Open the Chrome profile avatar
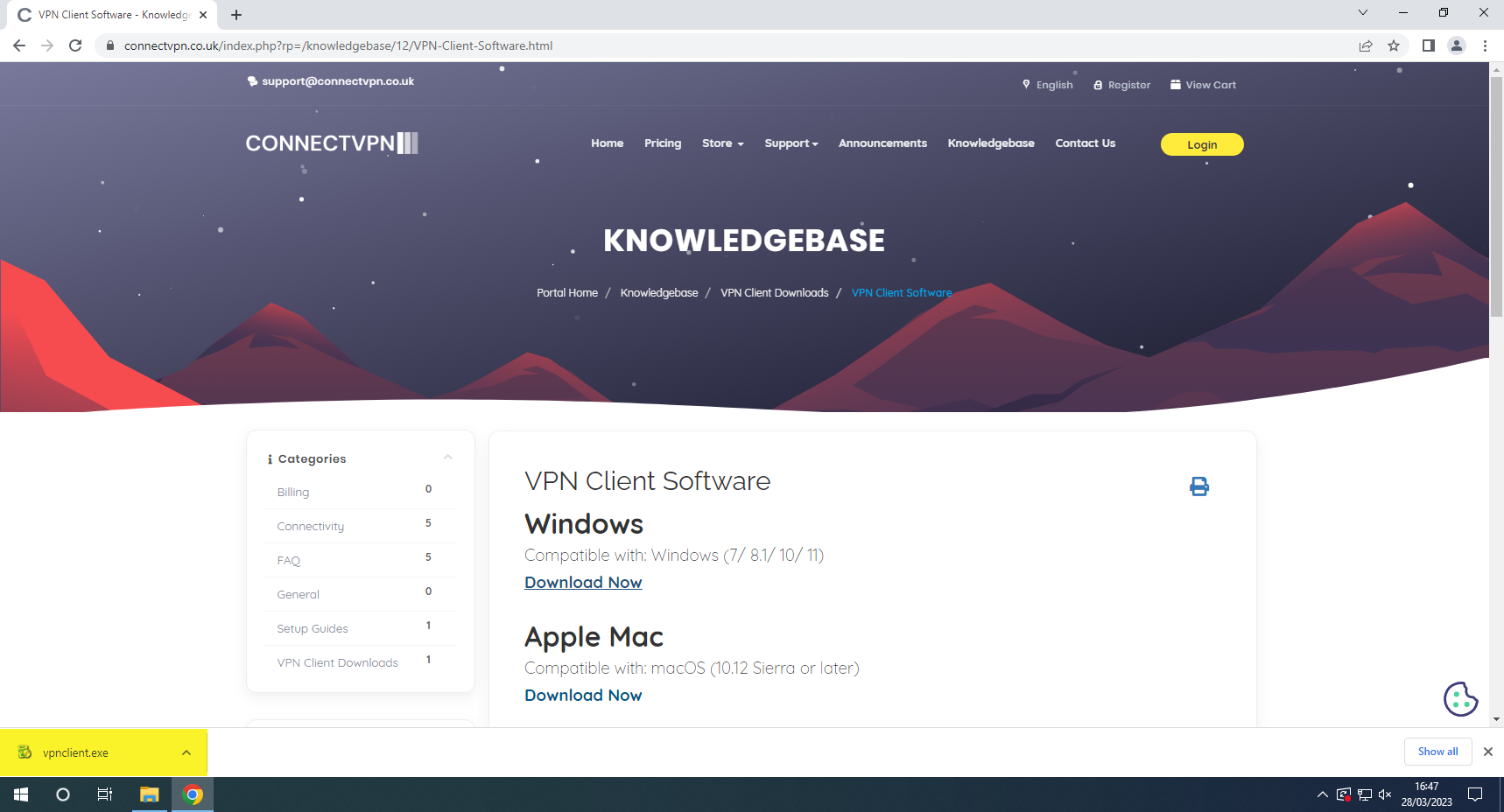The height and width of the screenshot is (812, 1504). coord(1457,45)
